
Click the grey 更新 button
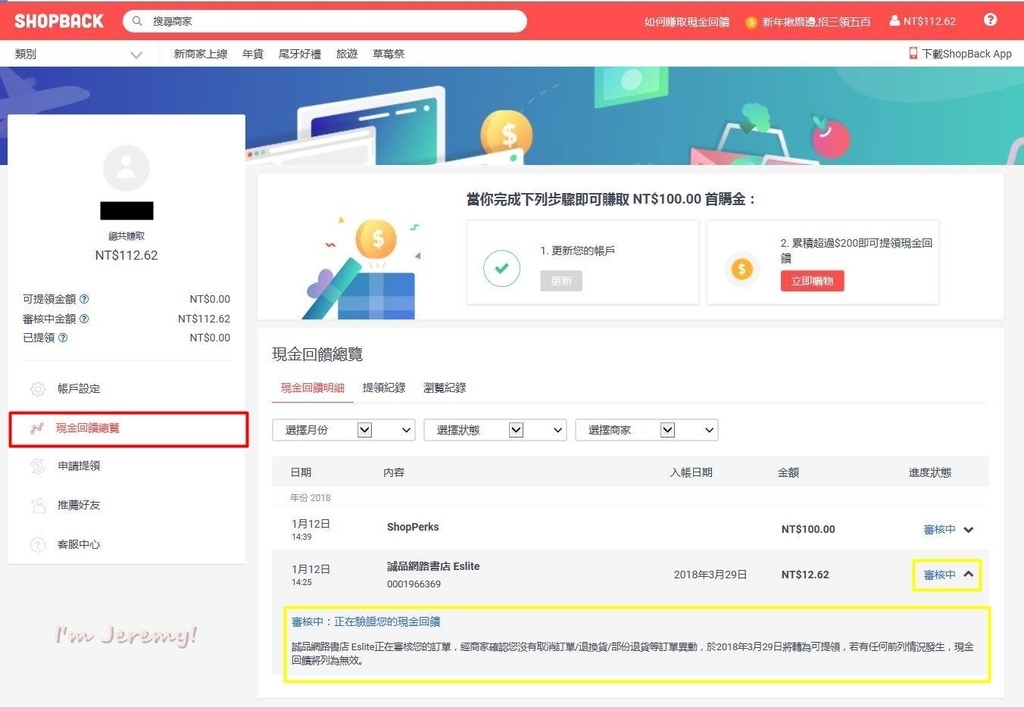point(561,281)
